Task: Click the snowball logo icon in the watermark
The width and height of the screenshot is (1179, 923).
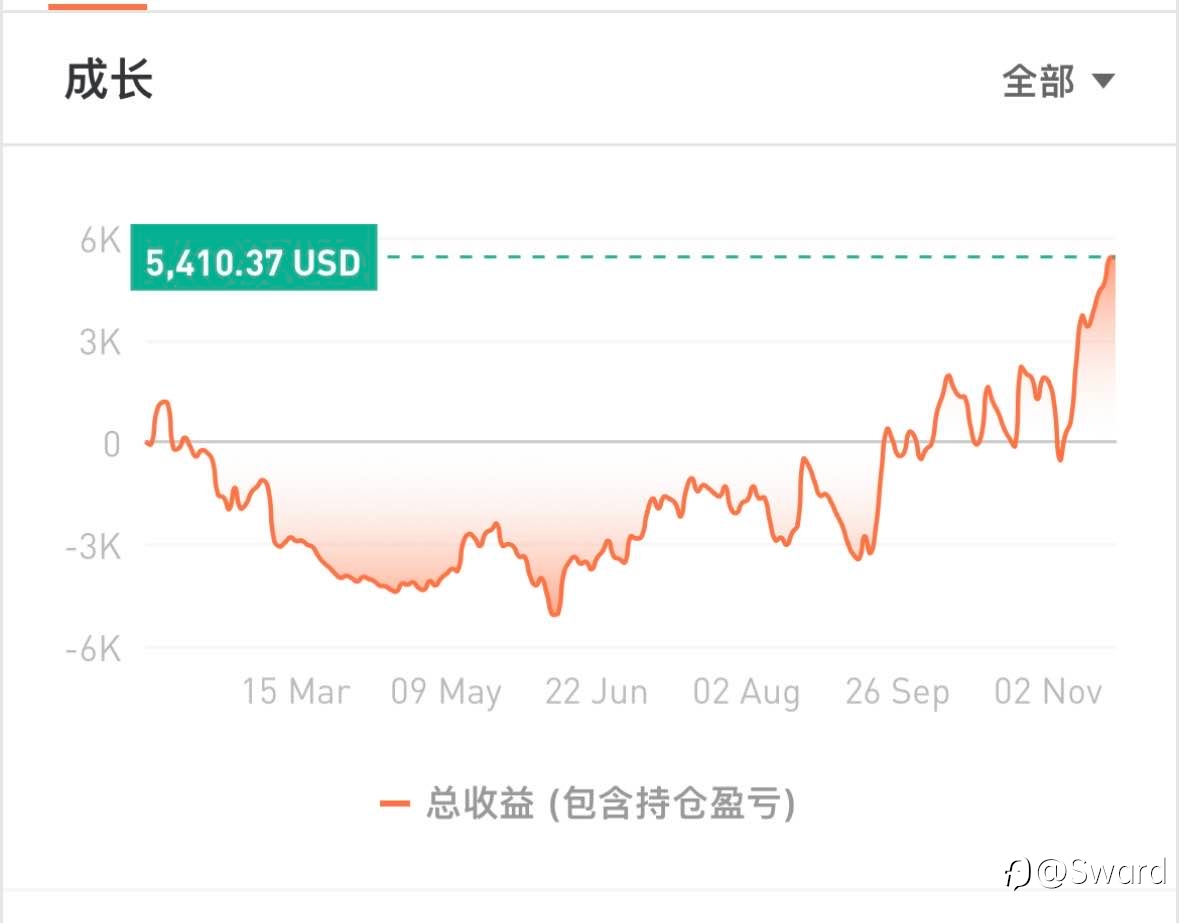Action: point(1017,873)
